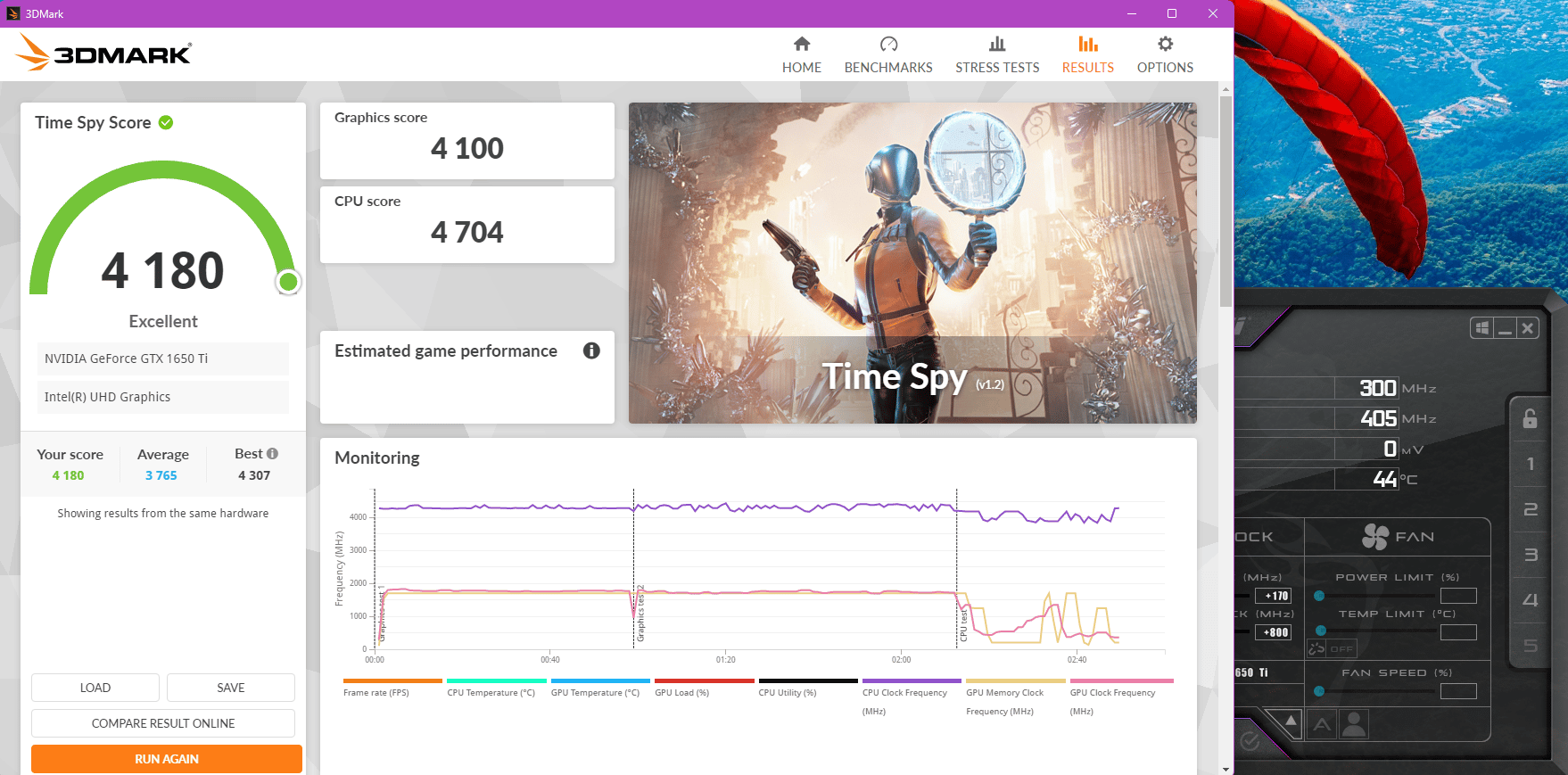
Task: Click the CPU score 4 704 card
Action: click(467, 225)
